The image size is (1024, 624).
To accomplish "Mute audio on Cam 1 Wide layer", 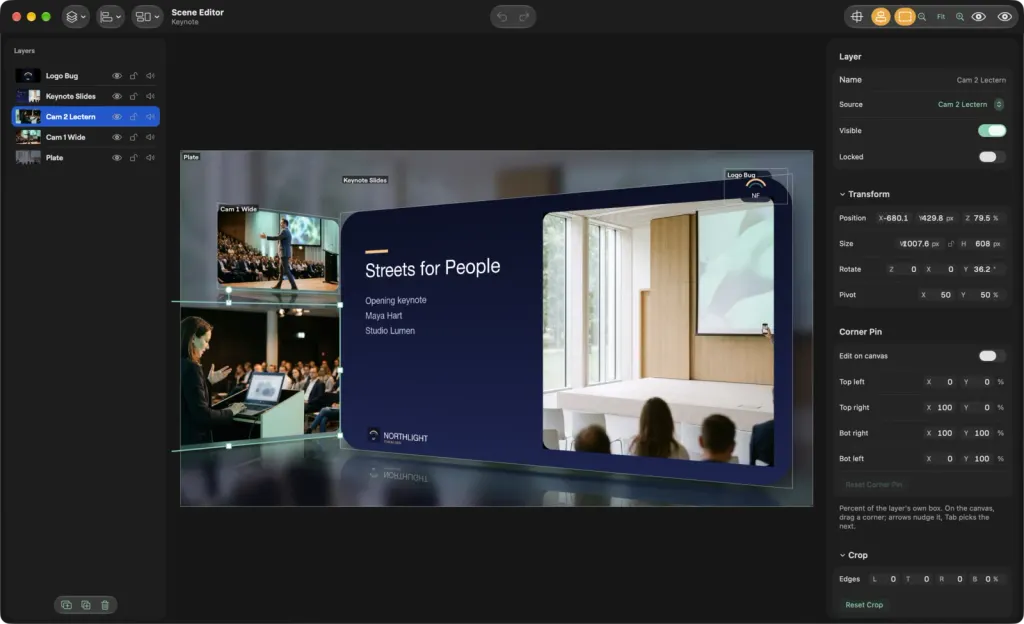I will (150, 137).
